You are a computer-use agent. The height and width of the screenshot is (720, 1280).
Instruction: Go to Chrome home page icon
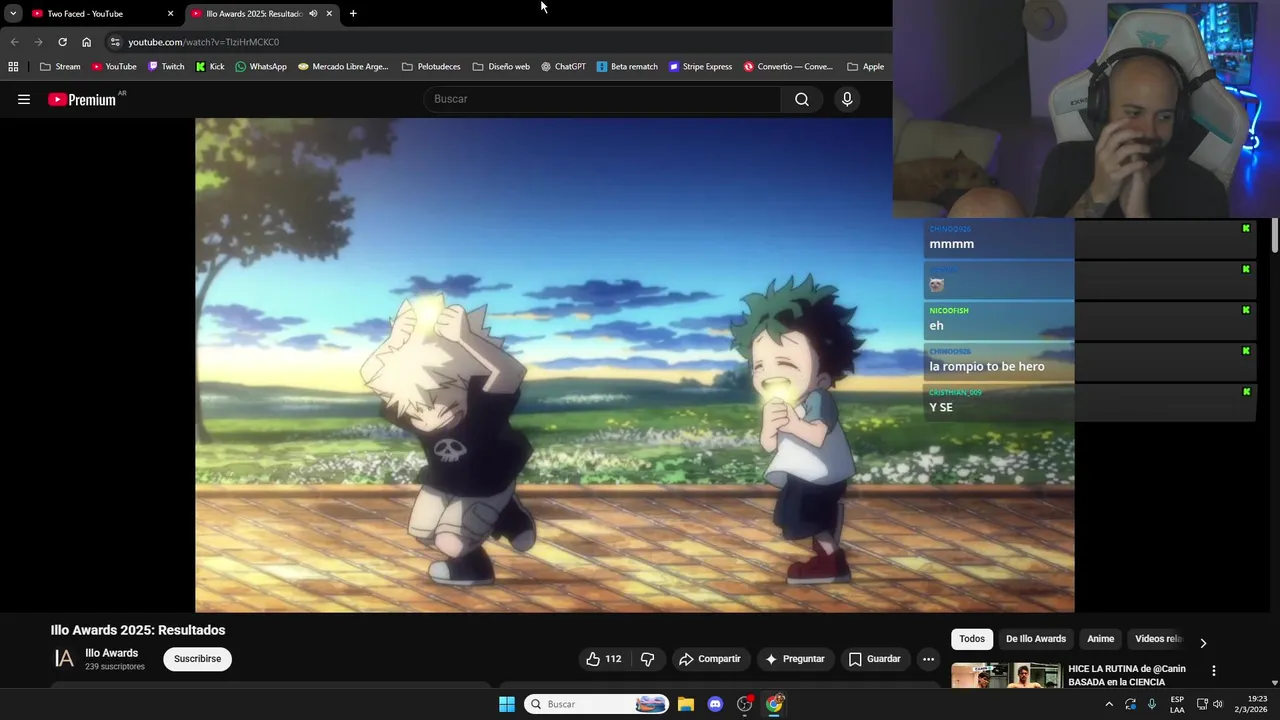pyautogui.click(x=86, y=42)
